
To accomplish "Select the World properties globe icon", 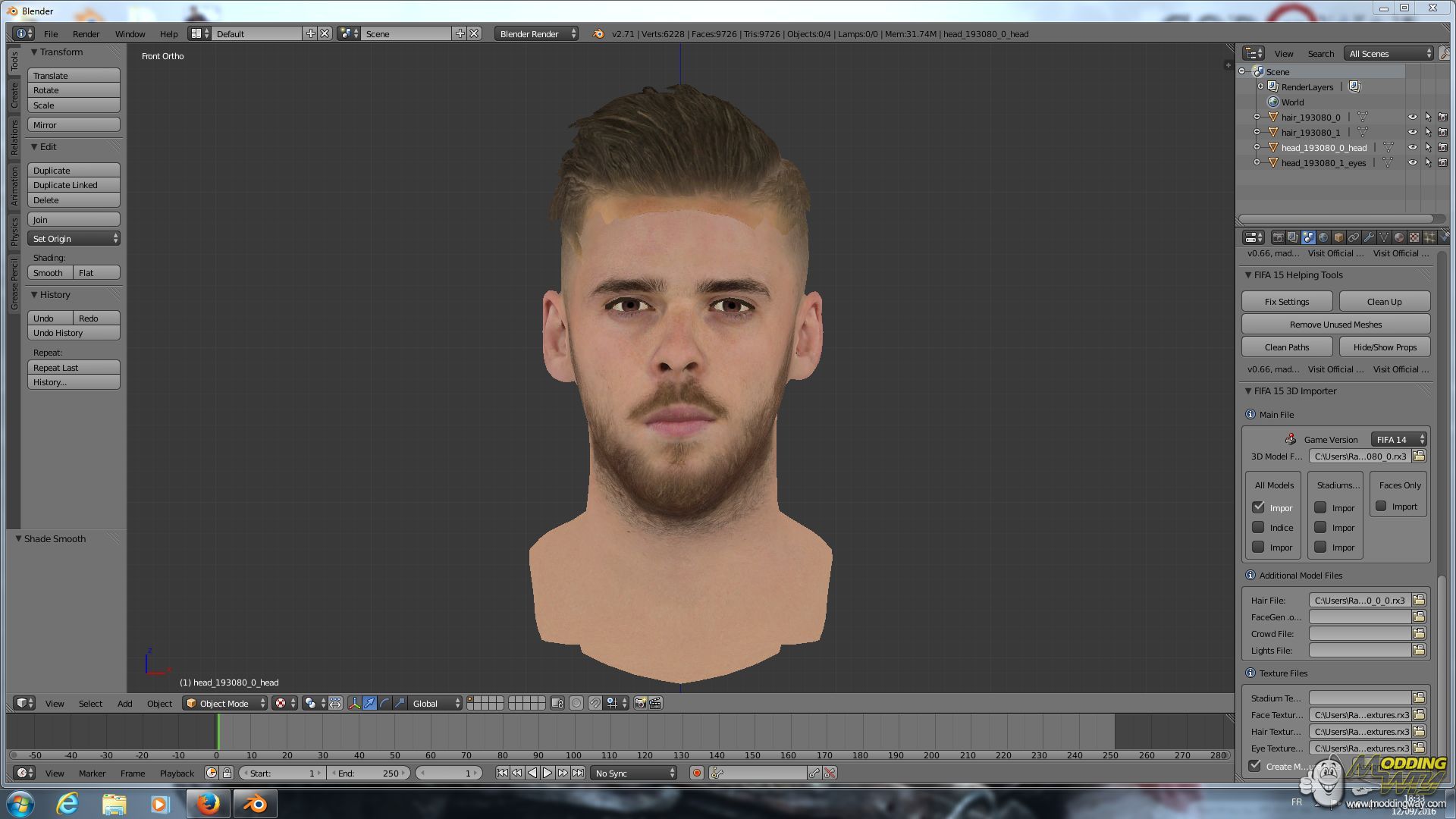I will (x=1323, y=237).
